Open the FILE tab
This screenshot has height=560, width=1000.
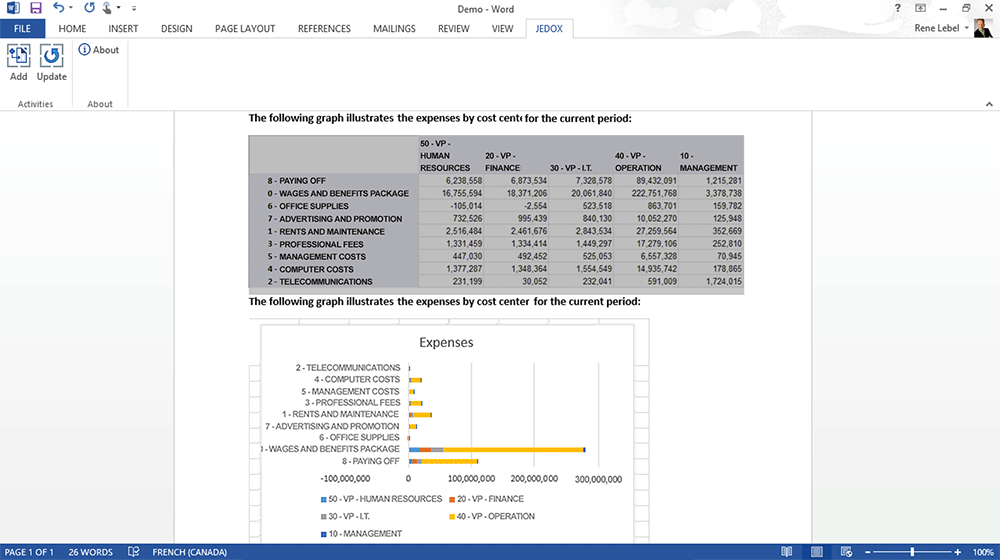(22, 29)
